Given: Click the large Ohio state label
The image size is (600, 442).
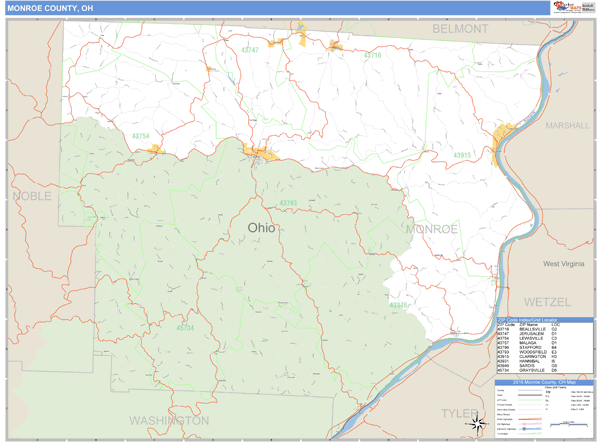Looking at the screenshot, I should [262, 227].
